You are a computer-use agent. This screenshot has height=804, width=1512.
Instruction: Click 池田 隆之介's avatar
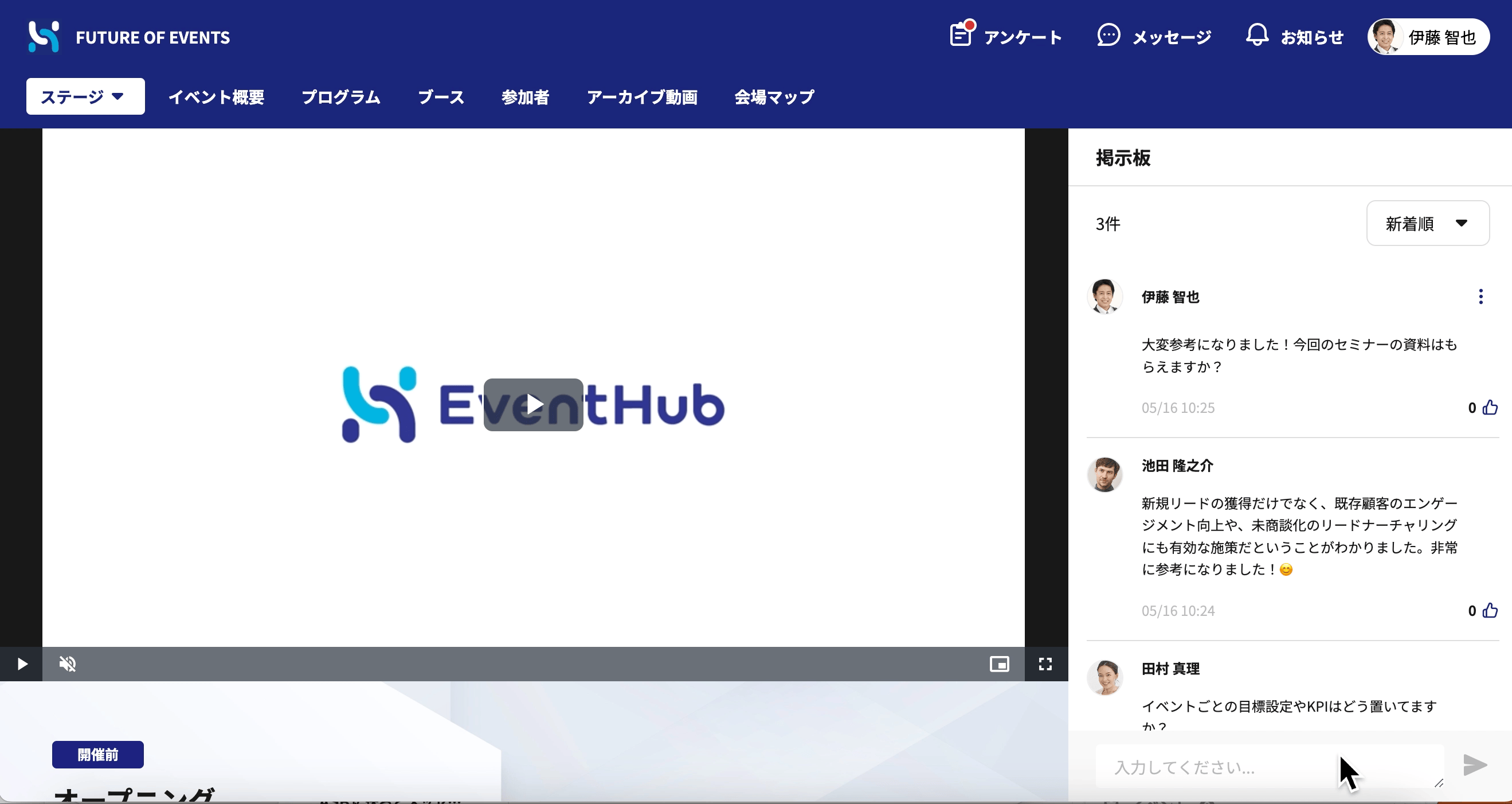[x=1104, y=474]
